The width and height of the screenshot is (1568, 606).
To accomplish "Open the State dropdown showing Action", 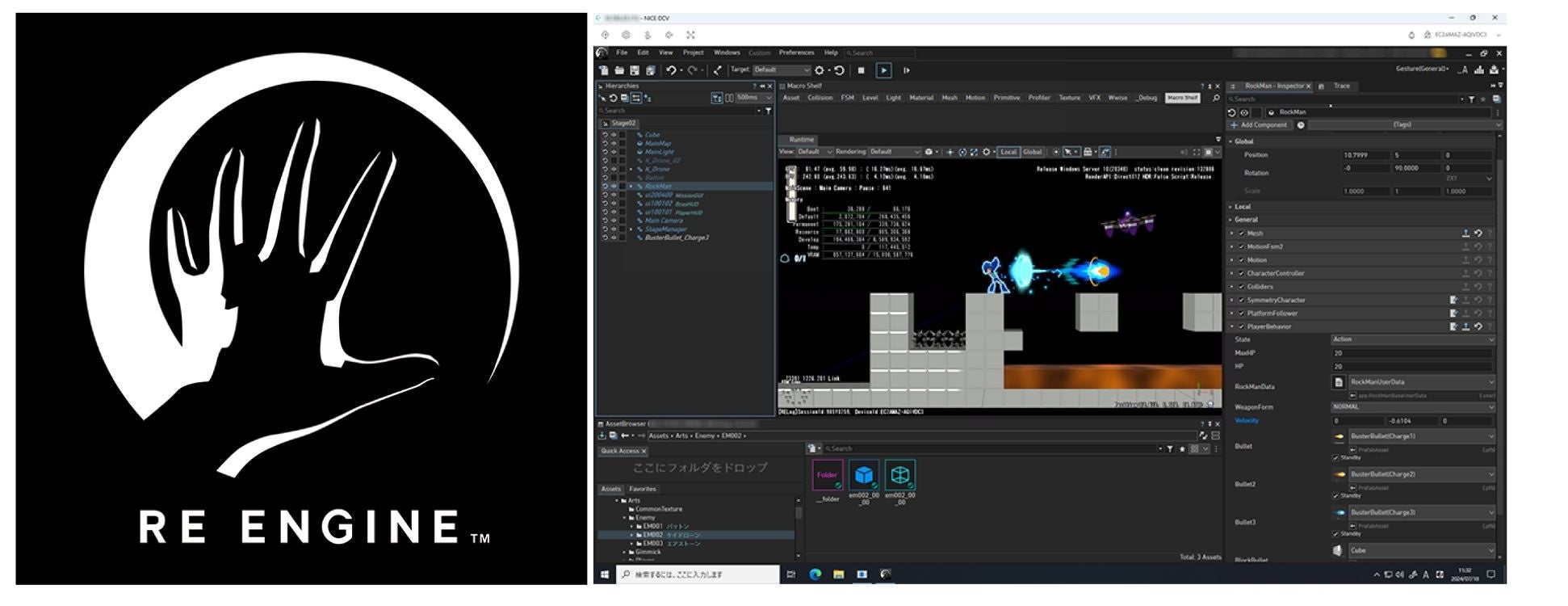I will (x=1413, y=340).
